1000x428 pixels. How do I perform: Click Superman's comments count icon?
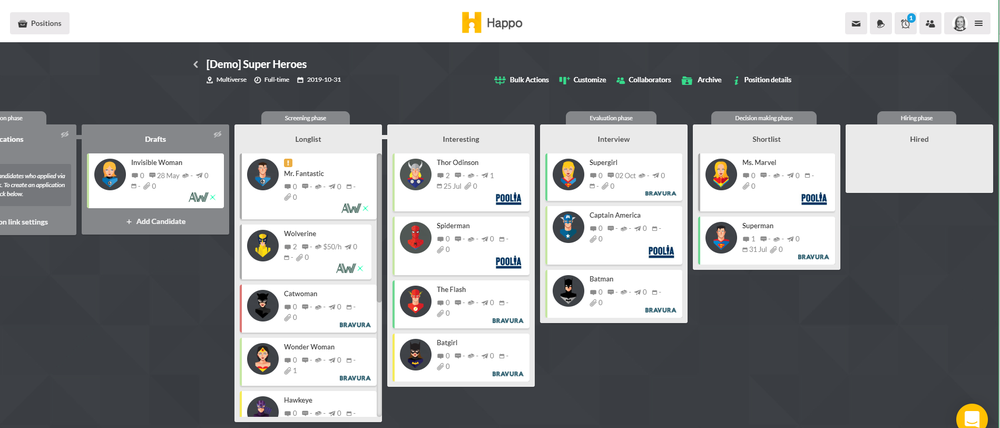(x=746, y=239)
